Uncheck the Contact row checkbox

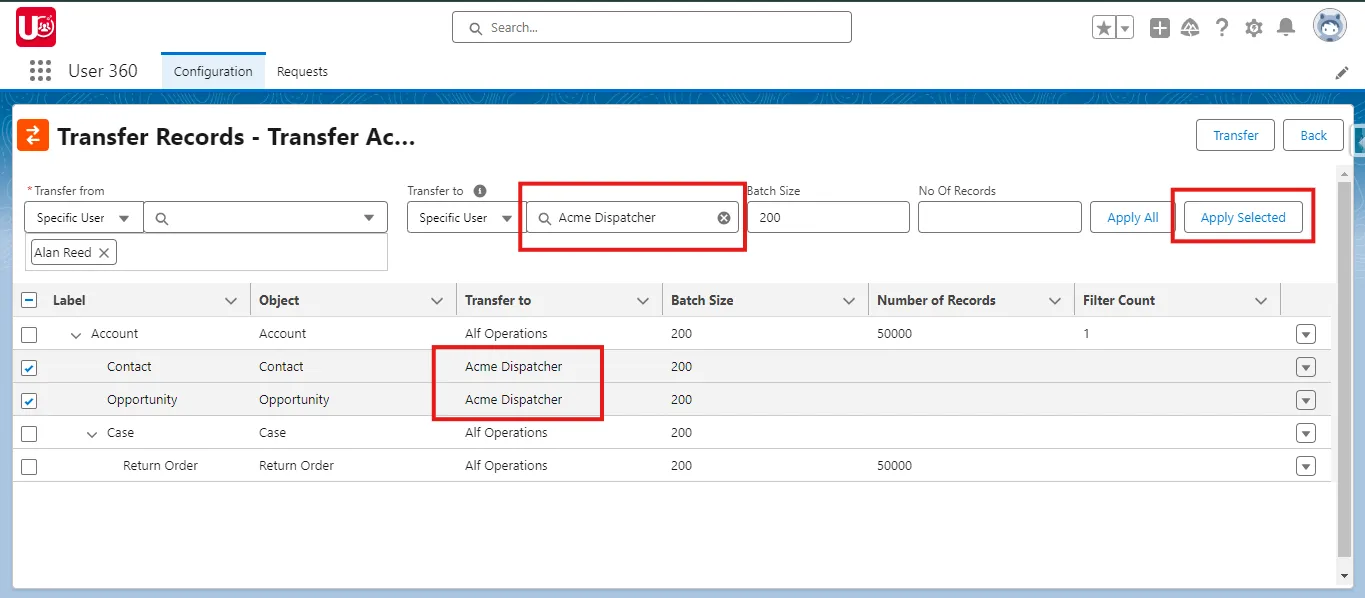[29, 367]
